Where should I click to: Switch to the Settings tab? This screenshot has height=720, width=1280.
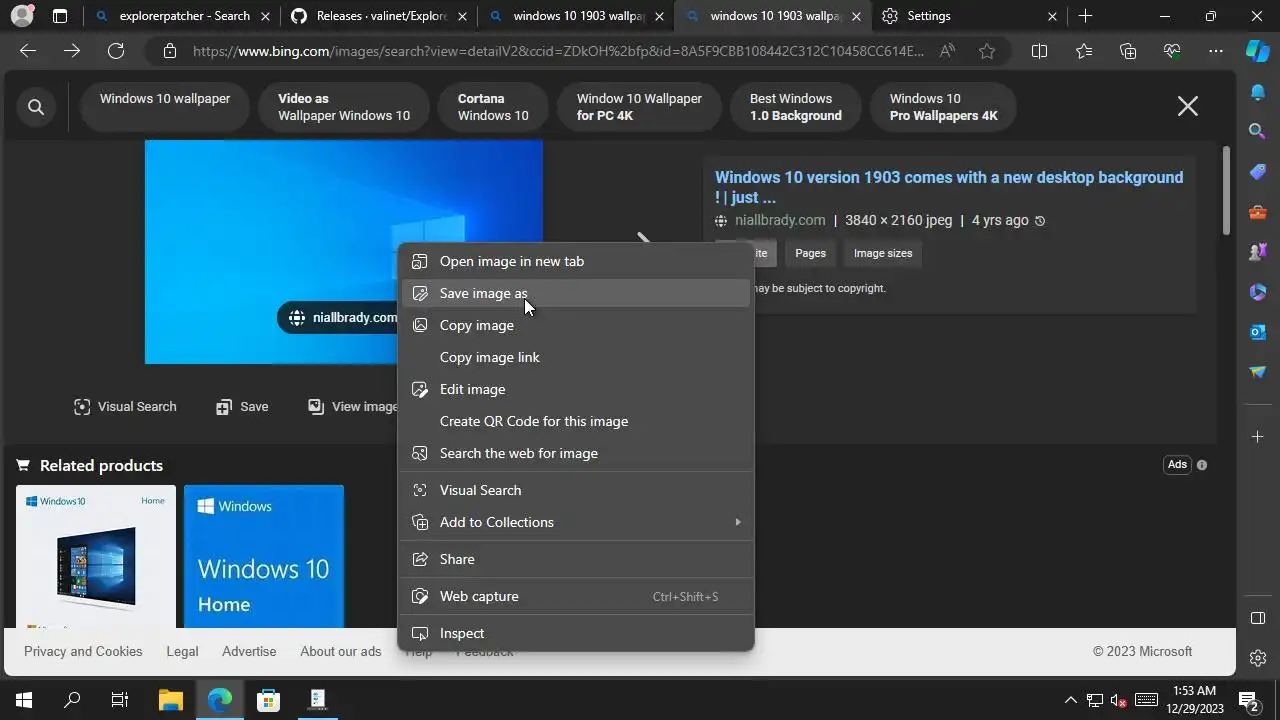(x=969, y=16)
